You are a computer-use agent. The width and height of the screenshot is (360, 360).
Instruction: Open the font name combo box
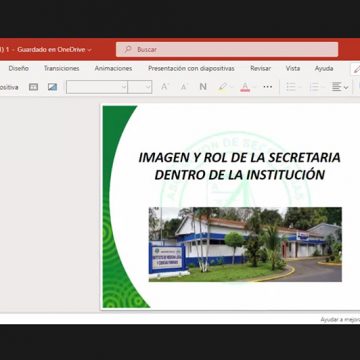pyautogui.click(x=97, y=87)
